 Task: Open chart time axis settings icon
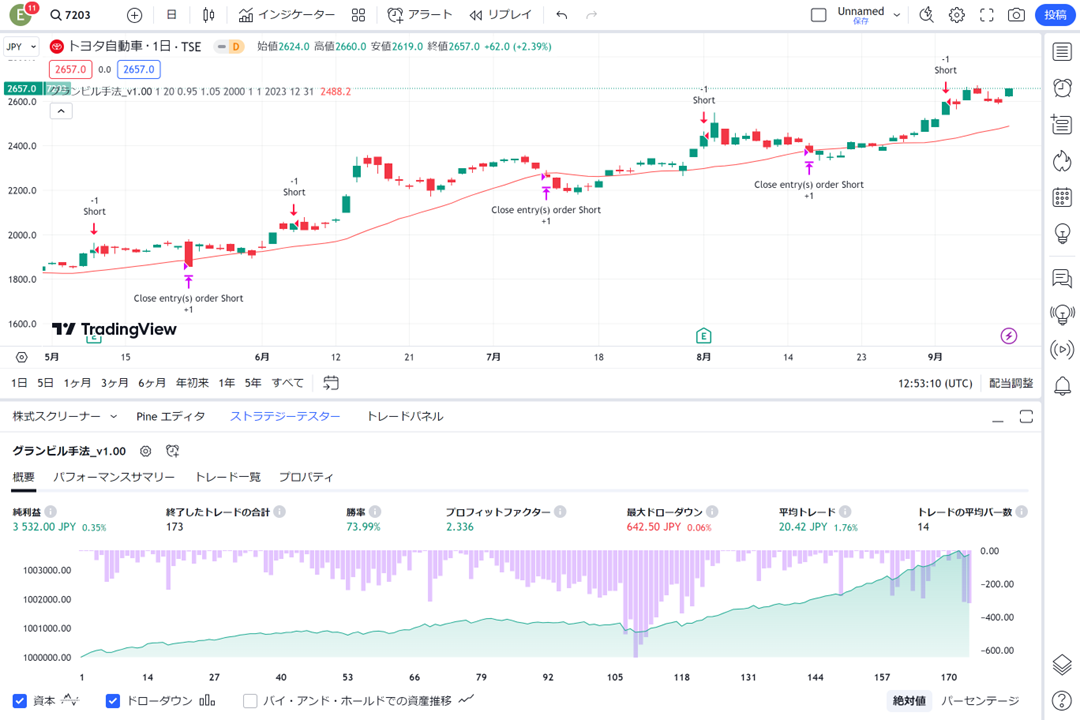pos(22,358)
